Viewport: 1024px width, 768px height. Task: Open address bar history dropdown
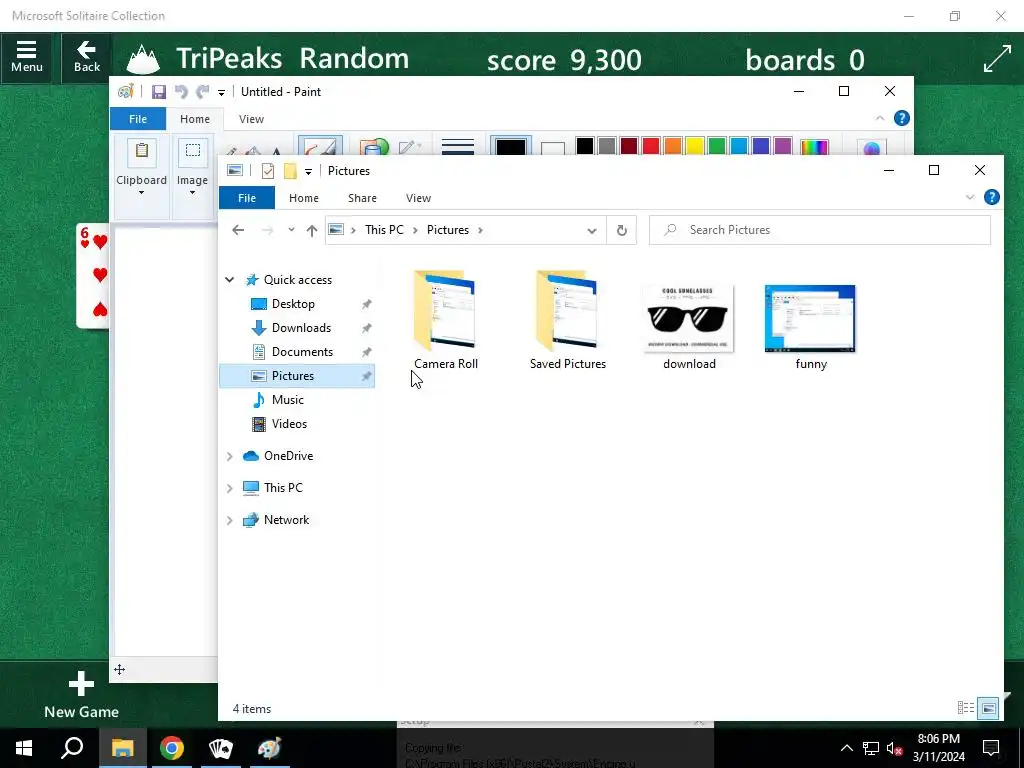(x=592, y=231)
